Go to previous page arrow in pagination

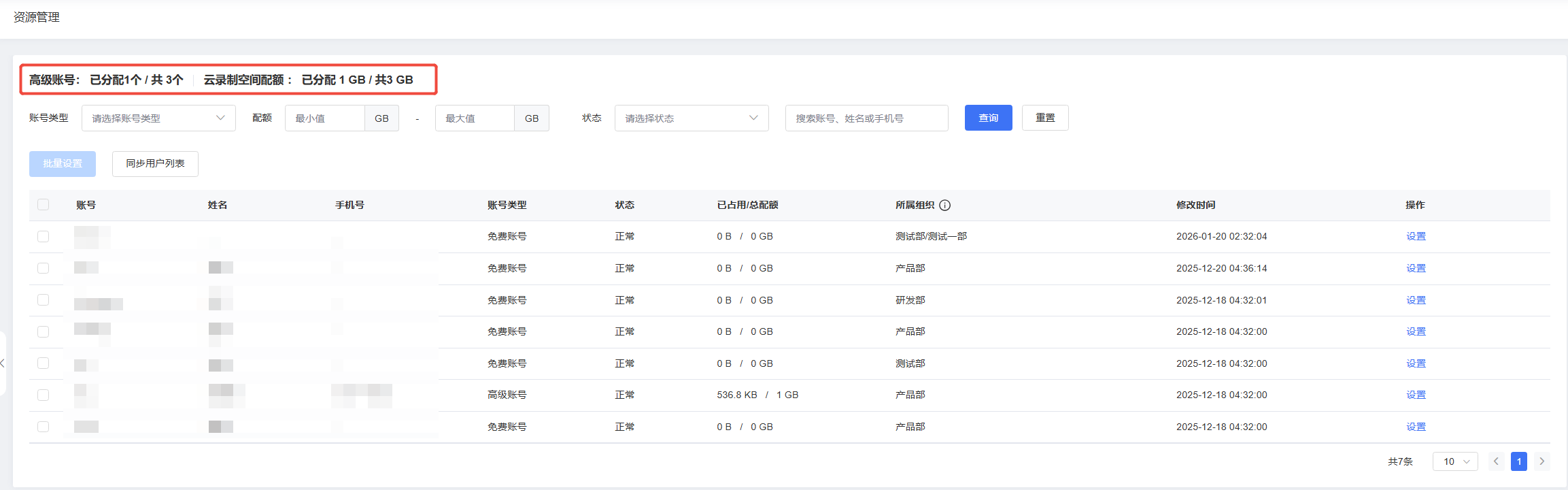[1496, 461]
